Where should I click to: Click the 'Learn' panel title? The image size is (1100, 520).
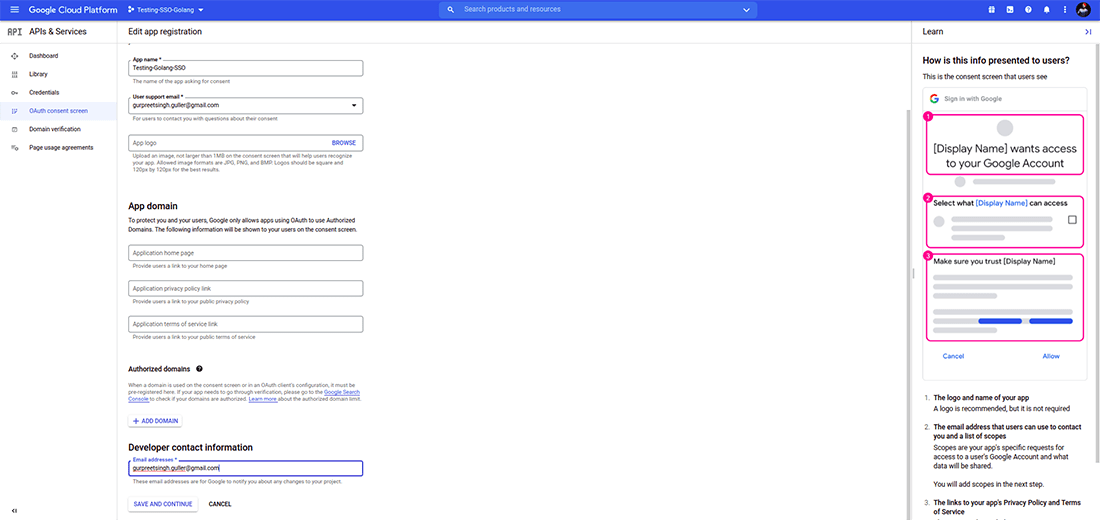point(933,32)
